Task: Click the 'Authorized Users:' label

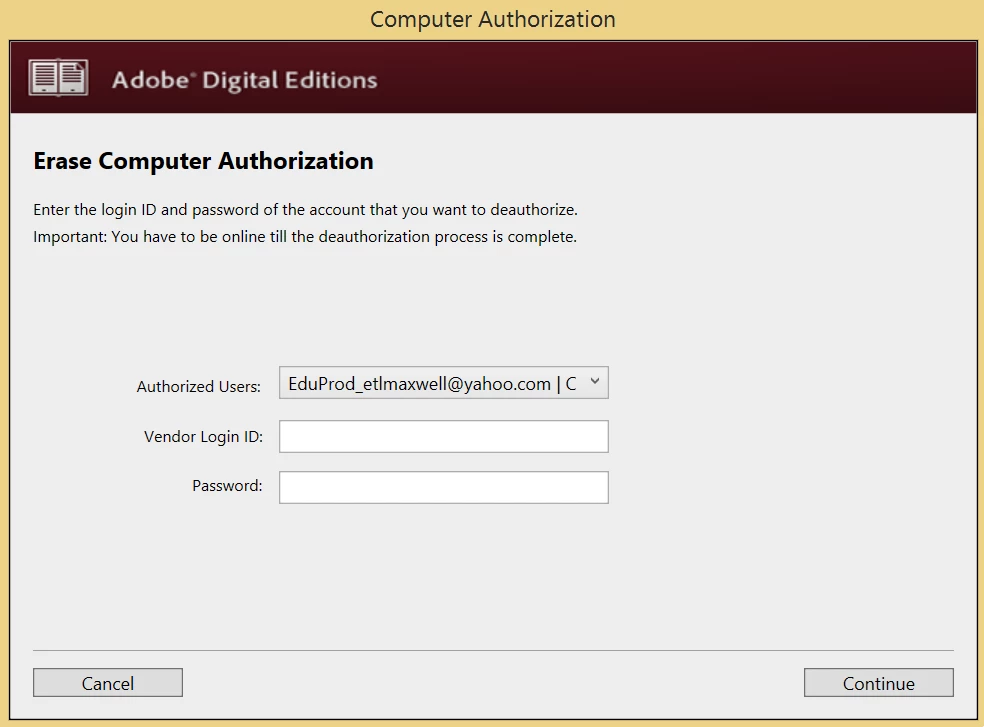Action: tap(198, 387)
